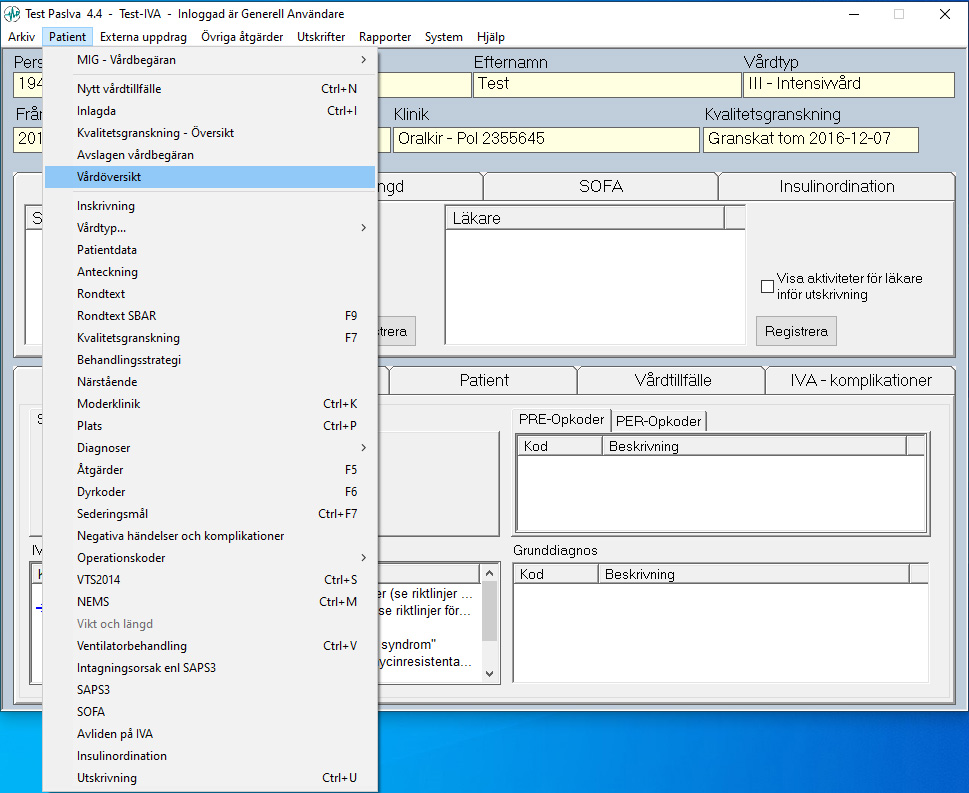Expand the Operationskoder submenu
This screenshot has width=969, height=793.
click(x=210, y=558)
